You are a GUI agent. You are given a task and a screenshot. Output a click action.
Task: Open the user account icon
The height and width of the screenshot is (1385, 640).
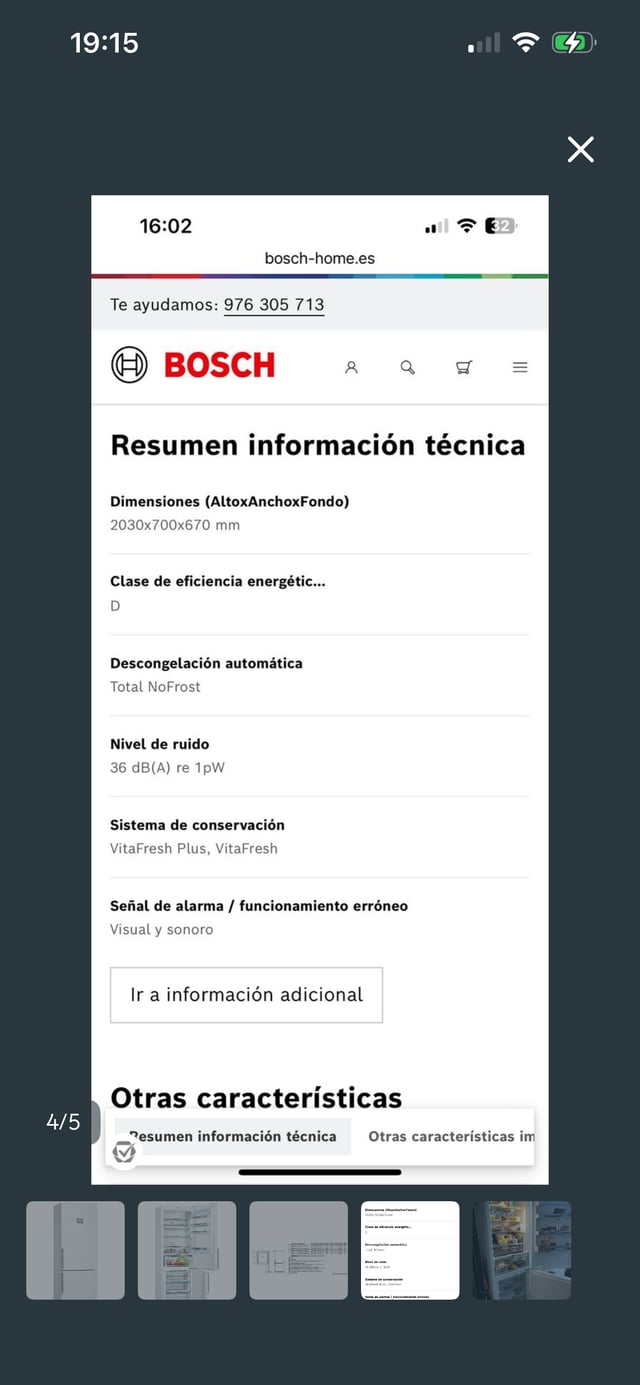(351, 367)
